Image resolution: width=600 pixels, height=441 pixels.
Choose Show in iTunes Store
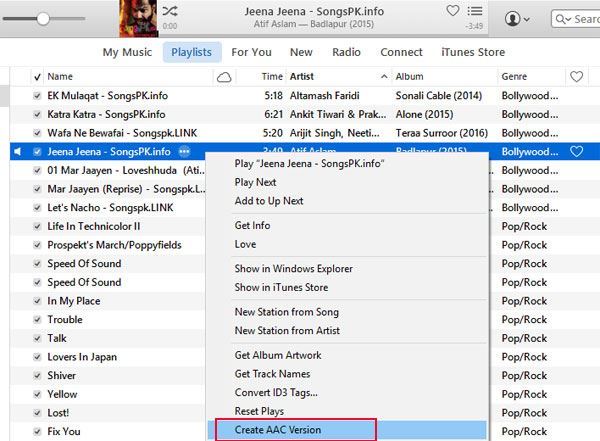click(x=347, y=287)
